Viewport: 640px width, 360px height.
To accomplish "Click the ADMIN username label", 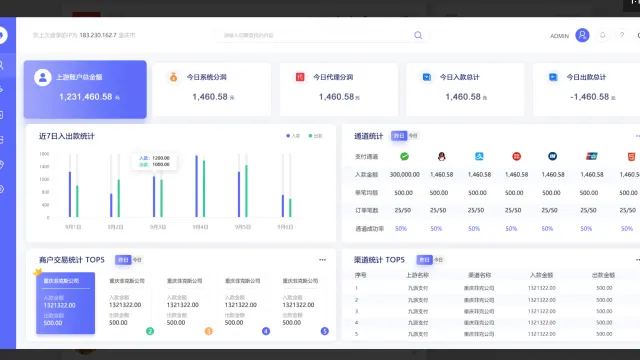I will [x=559, y=36].
